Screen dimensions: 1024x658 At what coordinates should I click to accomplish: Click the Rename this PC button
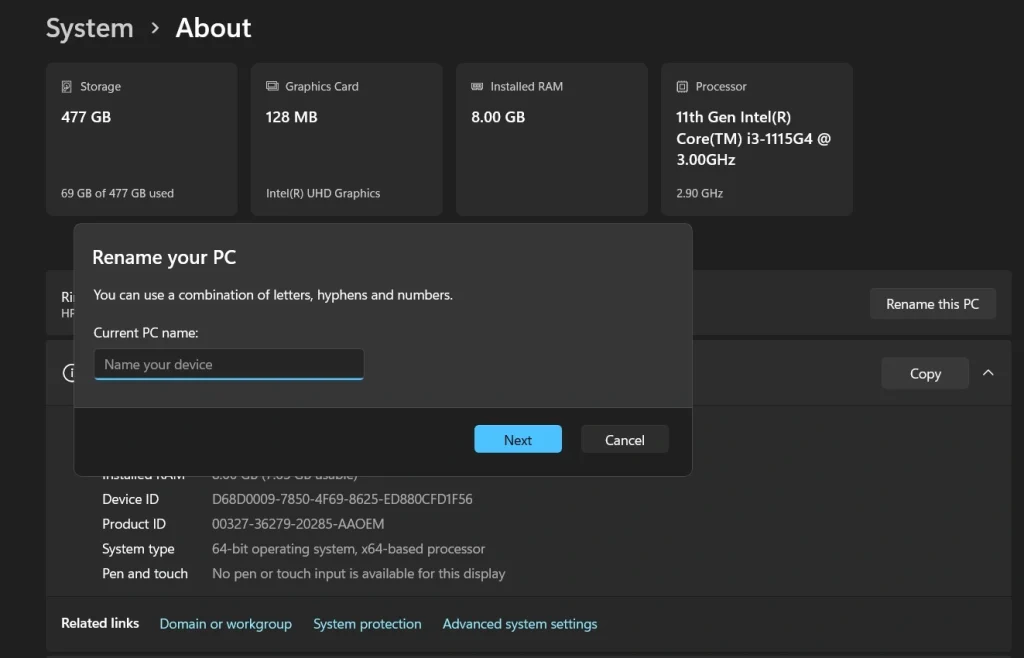[x=932, y=304]
